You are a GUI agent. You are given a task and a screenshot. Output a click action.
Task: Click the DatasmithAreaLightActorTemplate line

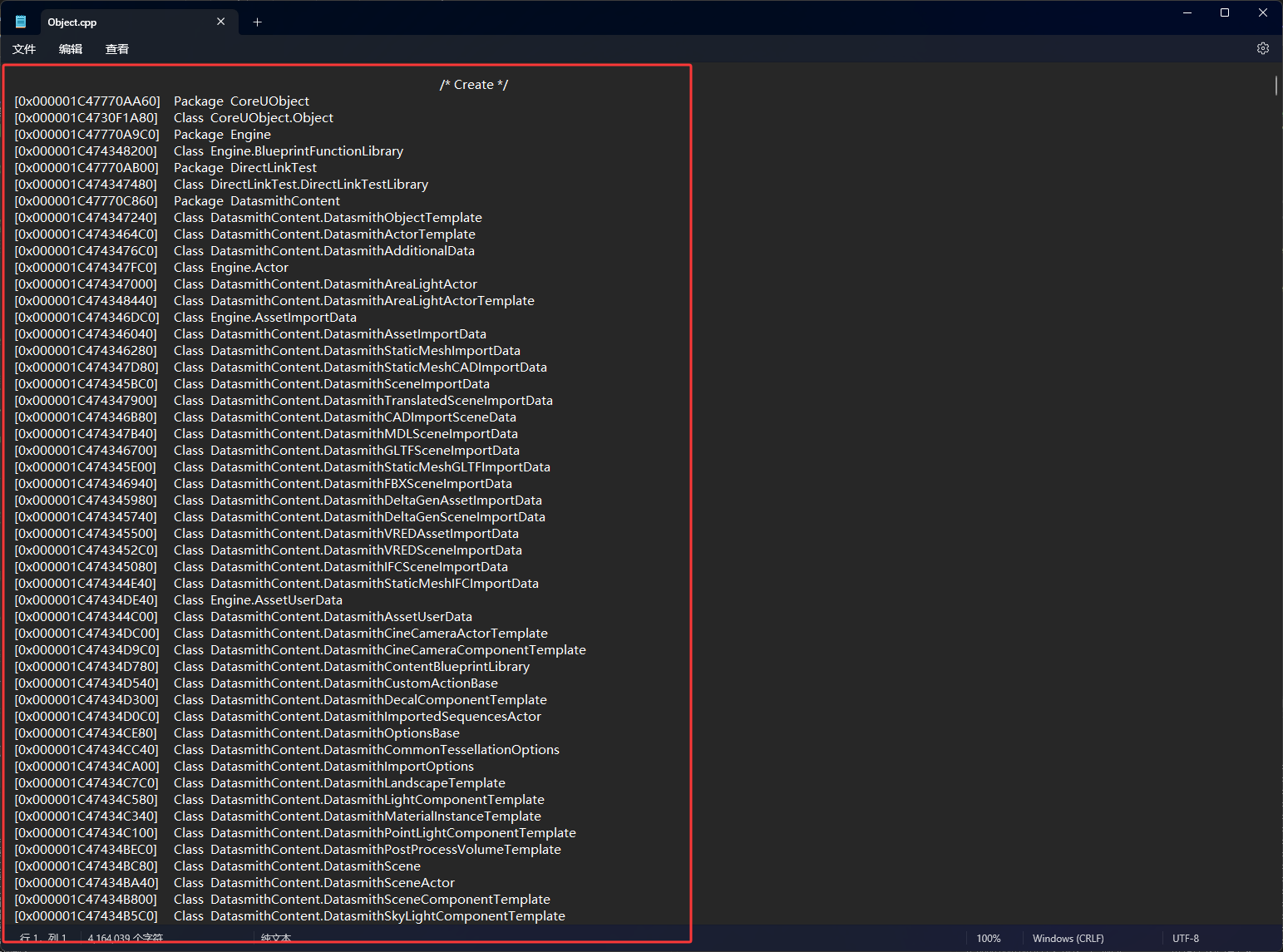[274, 301]
